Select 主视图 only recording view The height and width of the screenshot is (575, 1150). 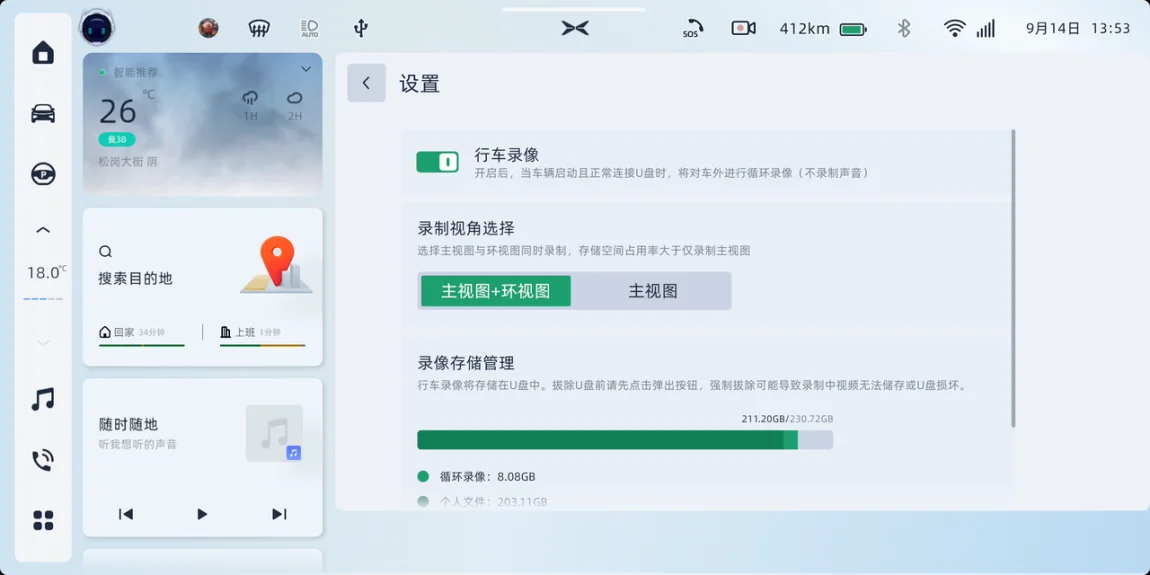[652, 291]
